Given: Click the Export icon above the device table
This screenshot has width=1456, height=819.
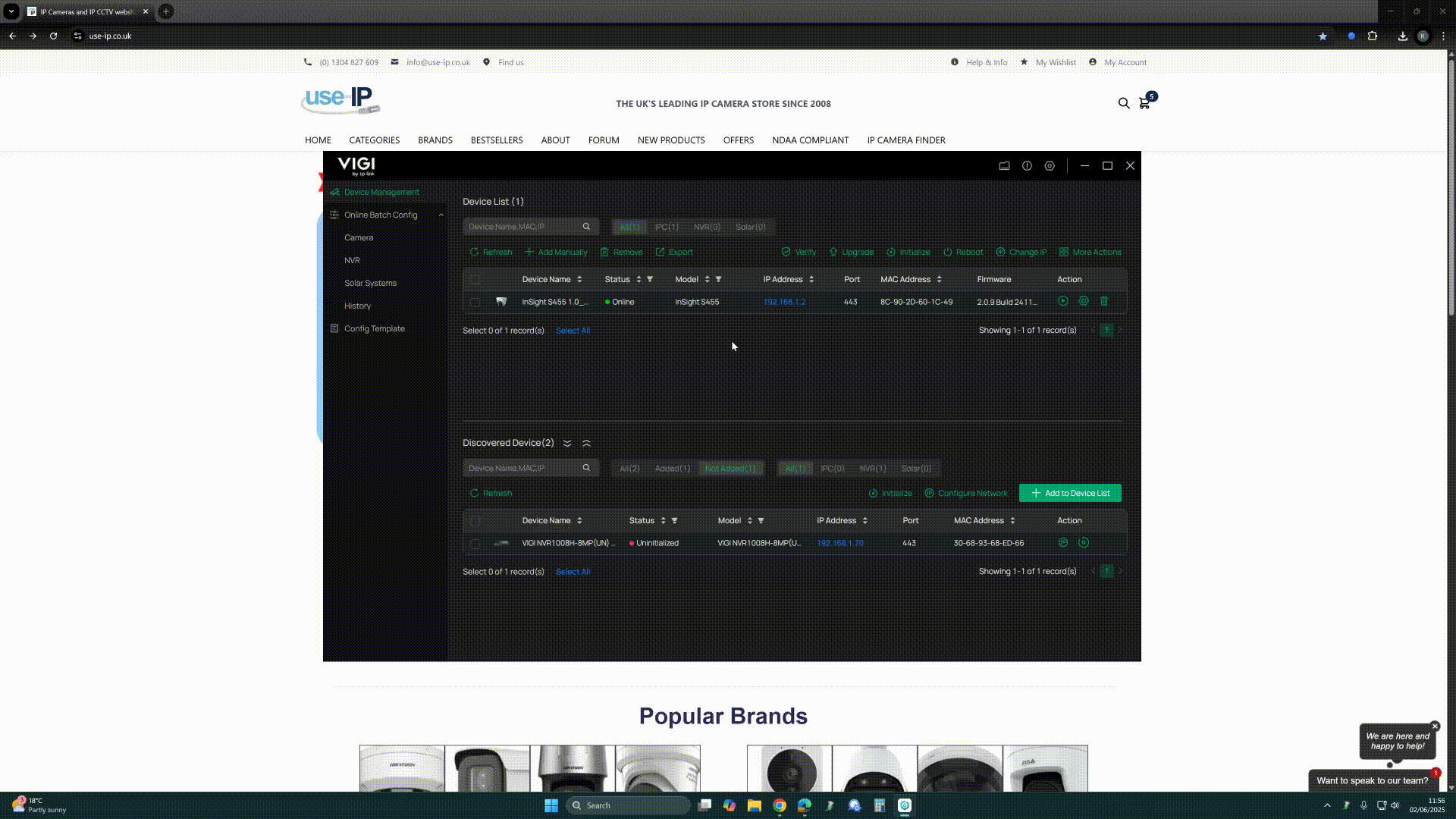Looking at the screenshot, I should (659, 252).
